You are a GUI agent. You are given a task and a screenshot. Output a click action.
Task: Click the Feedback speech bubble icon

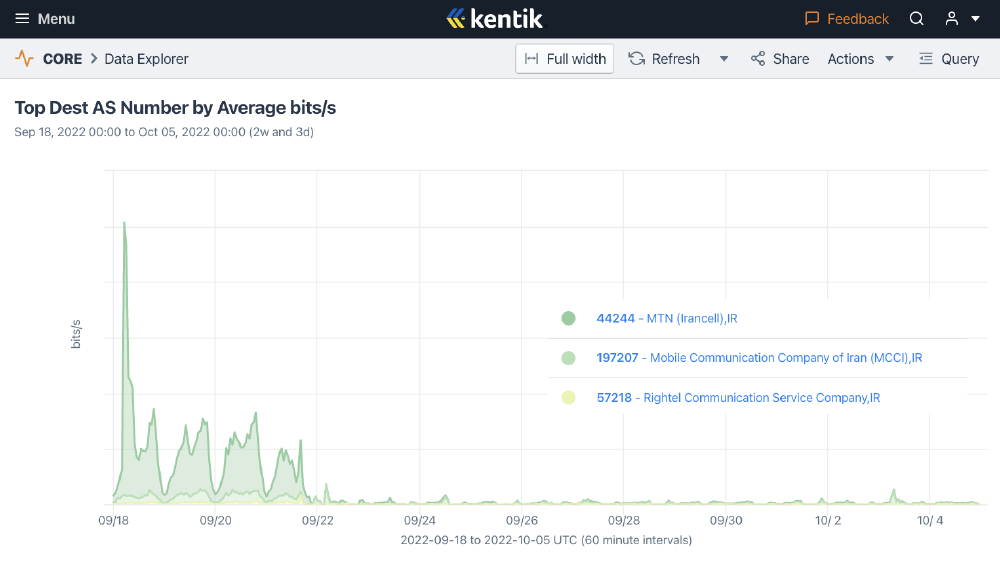click(812, 19)
